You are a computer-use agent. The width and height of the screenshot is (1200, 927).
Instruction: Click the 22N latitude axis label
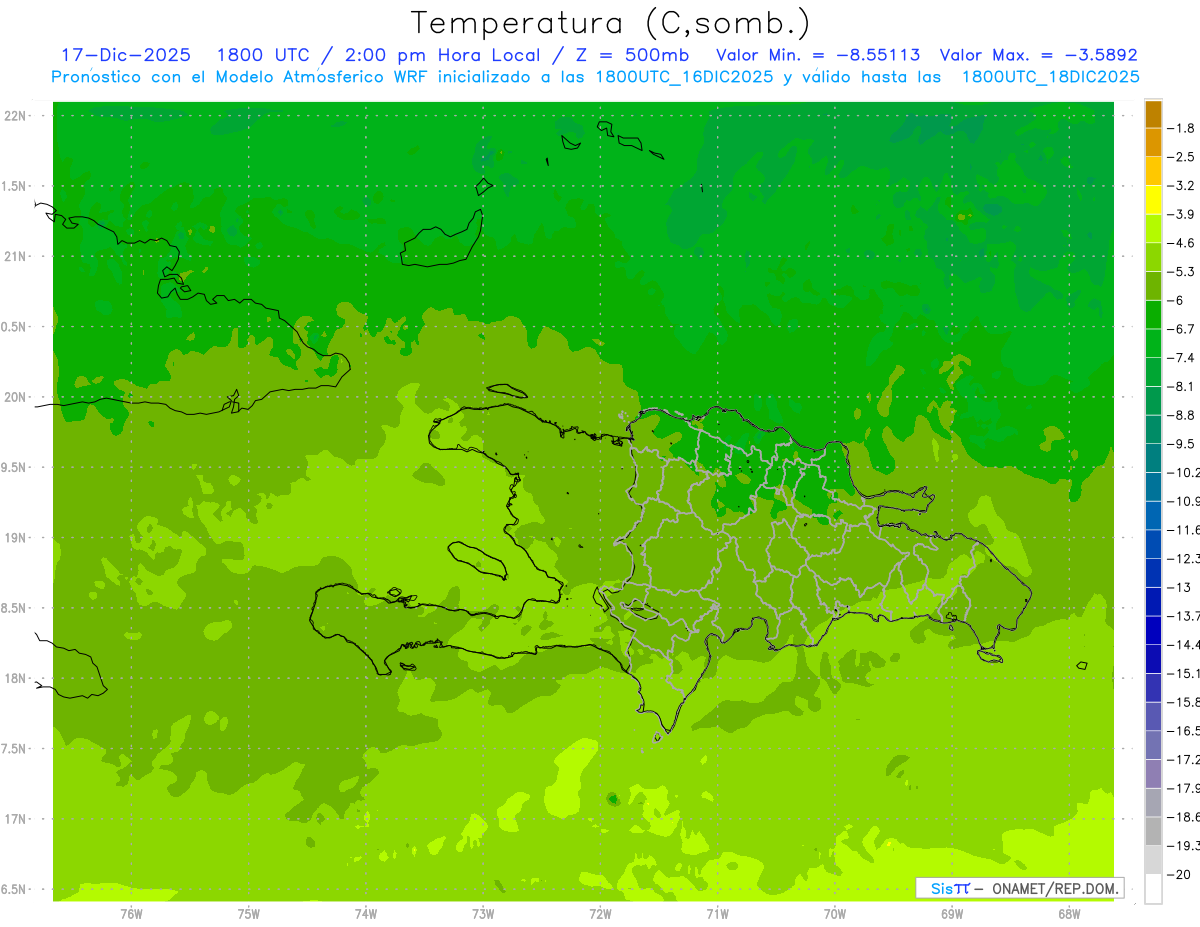click(x=16, y=116)
